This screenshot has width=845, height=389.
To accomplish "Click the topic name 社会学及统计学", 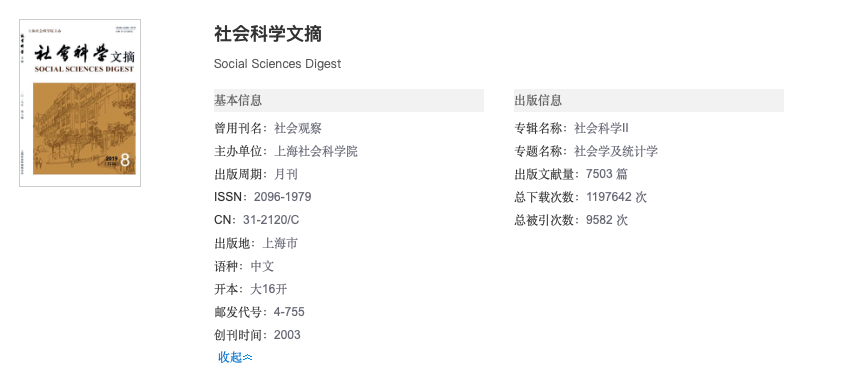I will point(616,151).
